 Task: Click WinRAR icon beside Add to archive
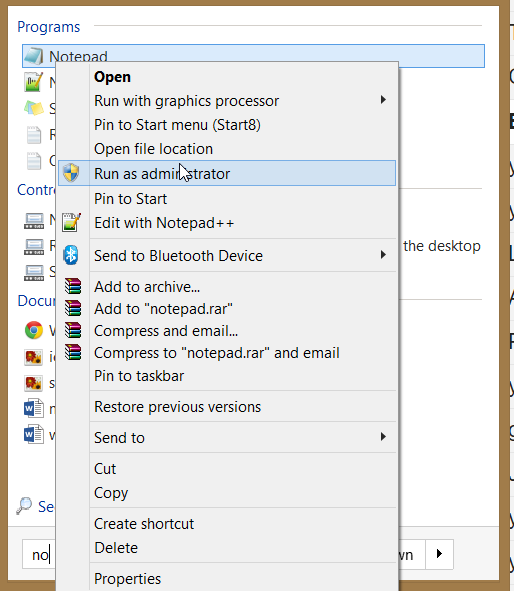pyautogui.click(x=73, y=286)
